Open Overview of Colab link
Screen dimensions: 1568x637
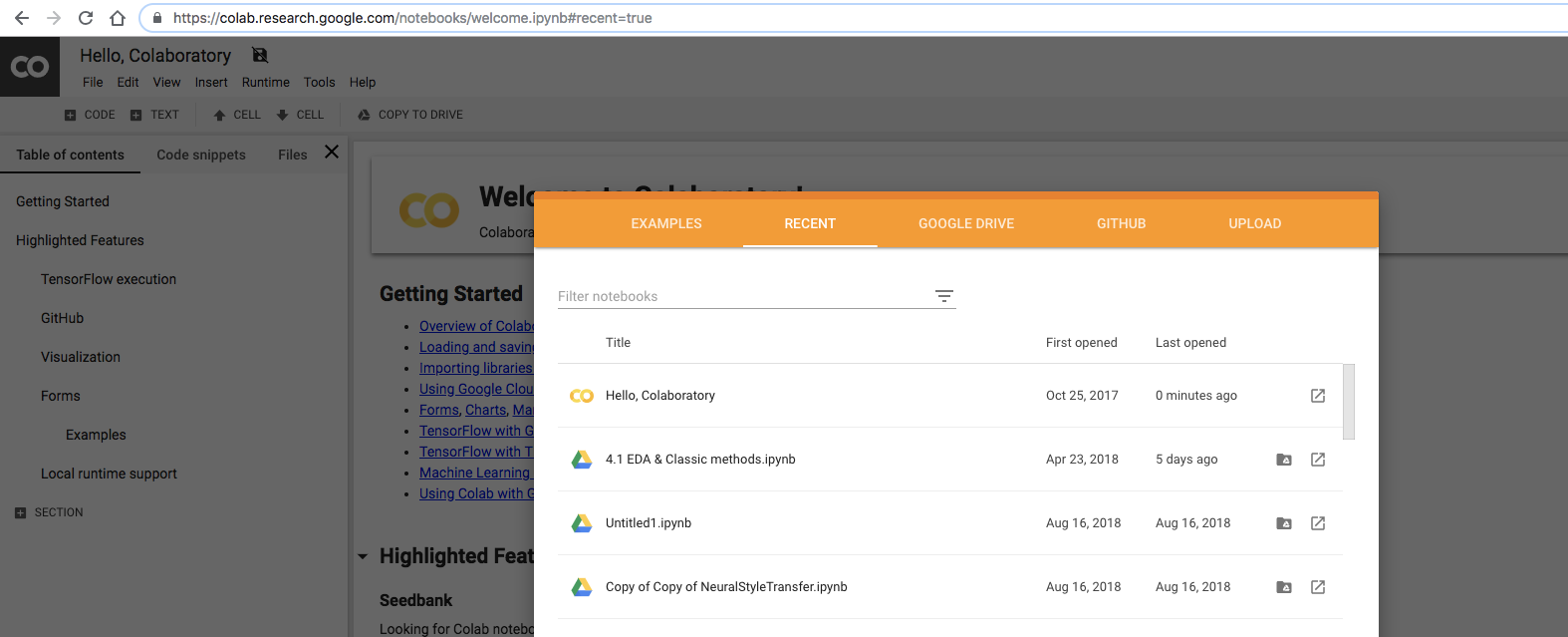pyautogui.click(x=476, y=326)
